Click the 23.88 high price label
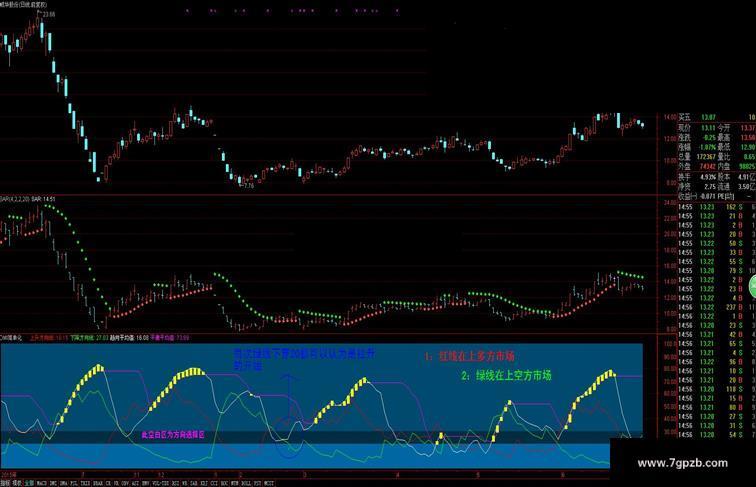The image size is (756, 487). coord(49,14)
